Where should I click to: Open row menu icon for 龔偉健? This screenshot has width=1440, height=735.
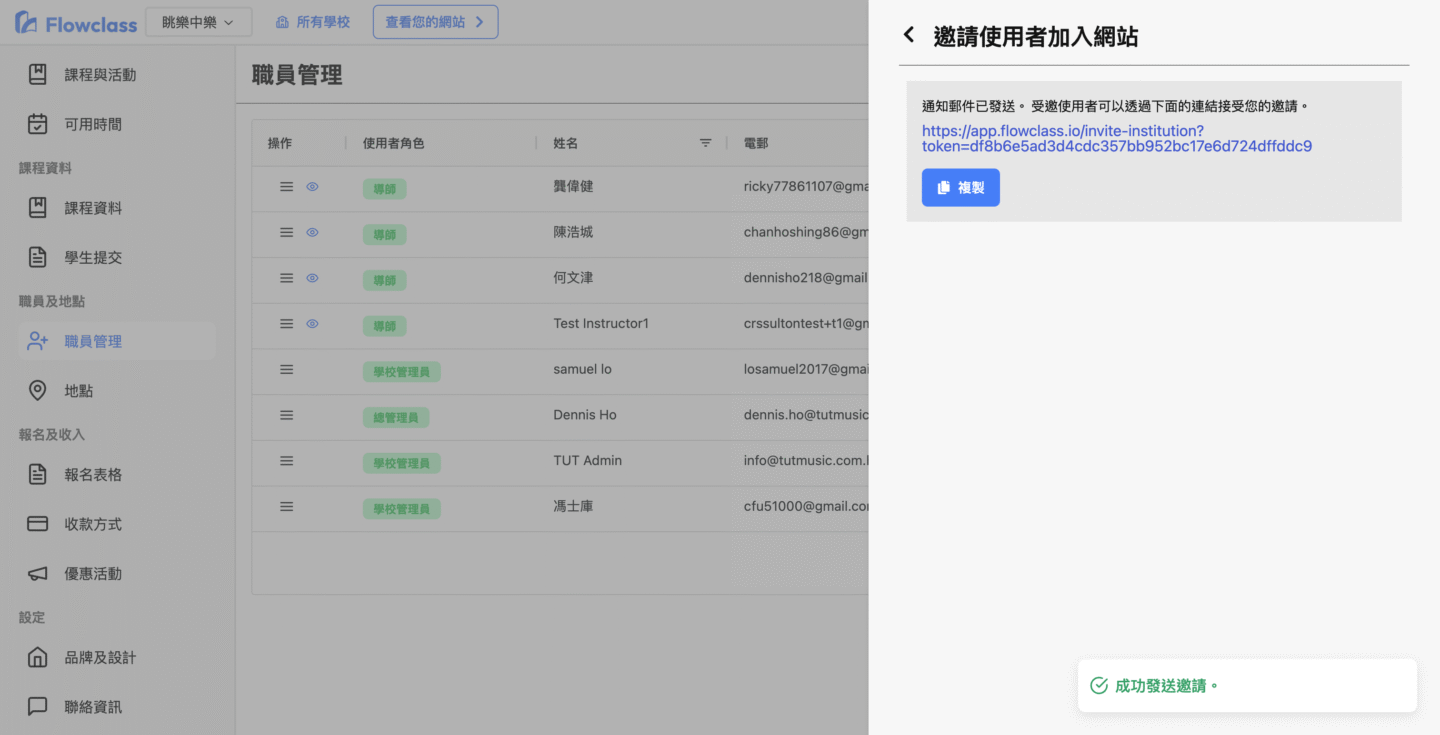pos(287,187)
